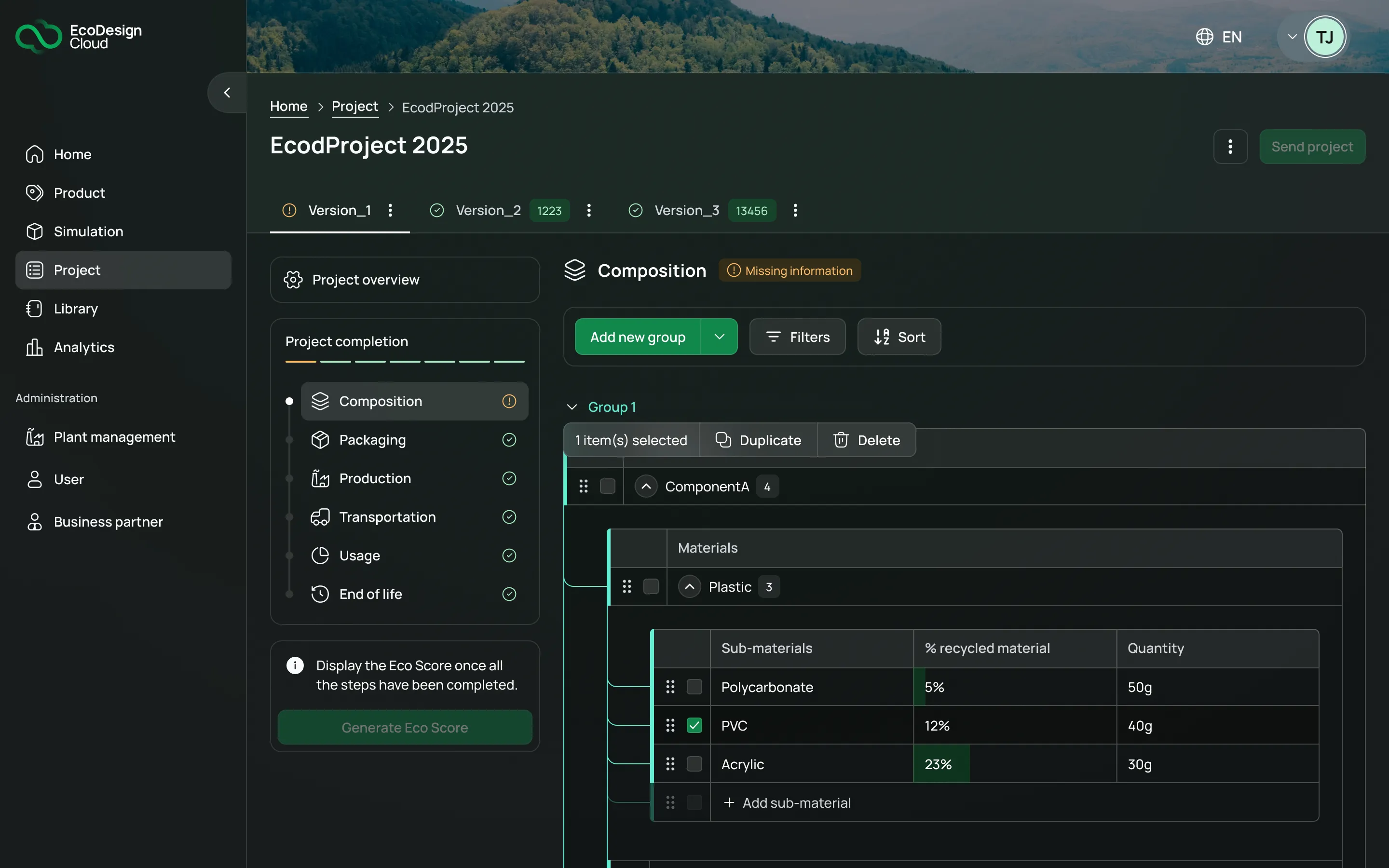
Task: Open Version_1 three-dot menu
Action: pyautogui.click(x=390, y=210)
